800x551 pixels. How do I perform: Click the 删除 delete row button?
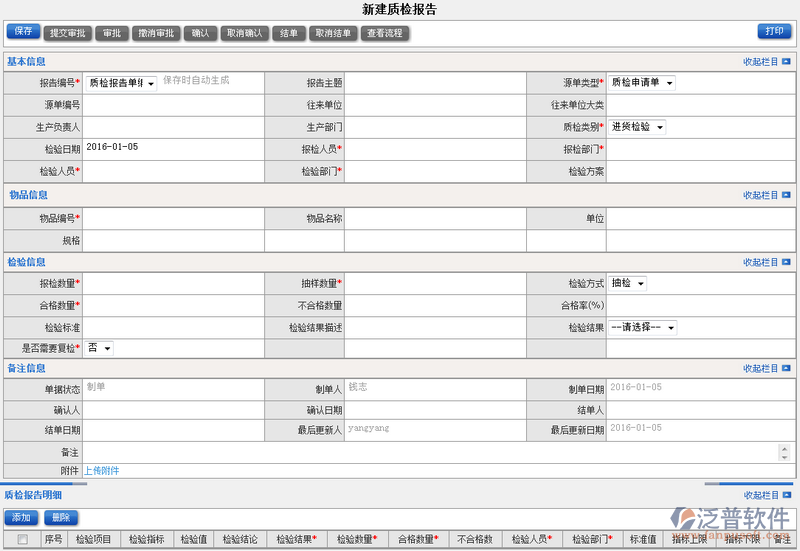(x=61, y=518)
